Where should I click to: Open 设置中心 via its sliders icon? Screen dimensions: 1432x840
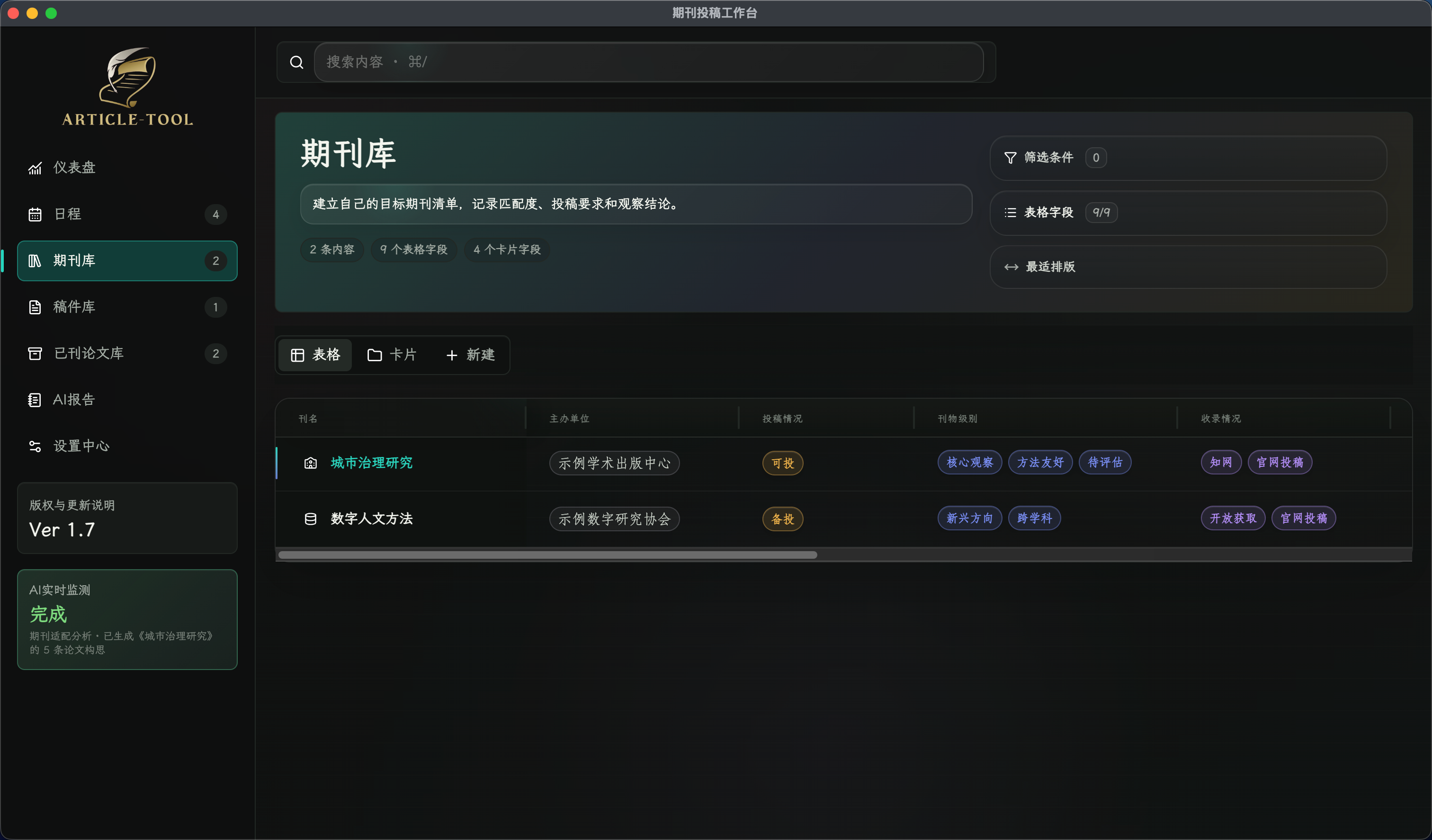(x=35, y=447)
